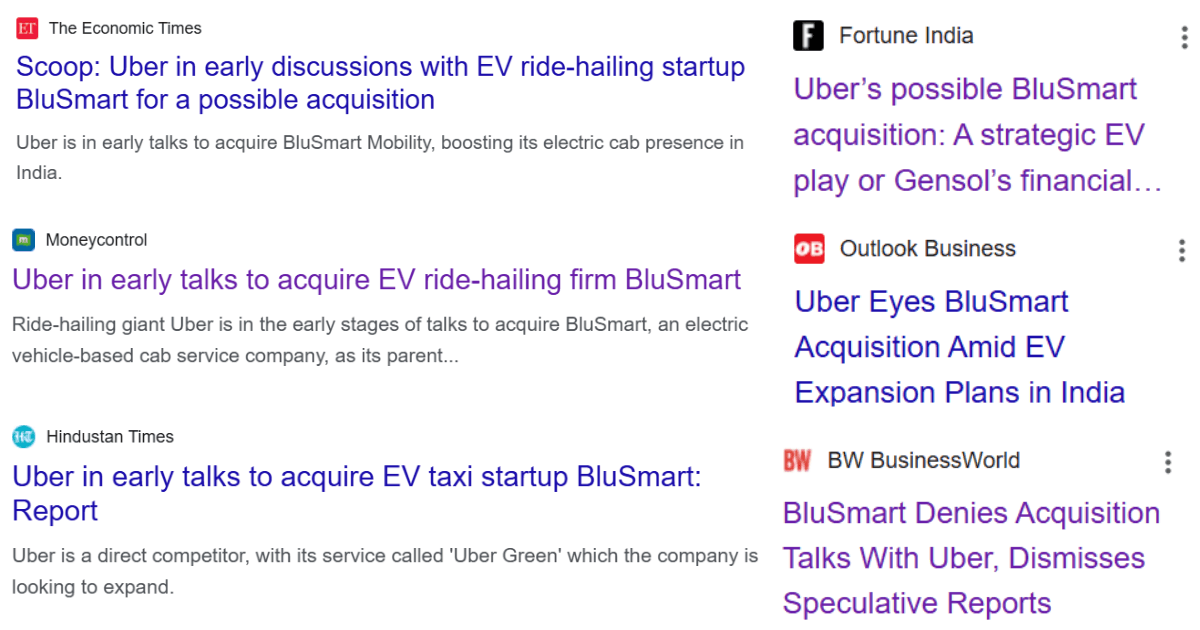
Task: Click the Hindustan Times source name
Action: (x=110, y=437)
